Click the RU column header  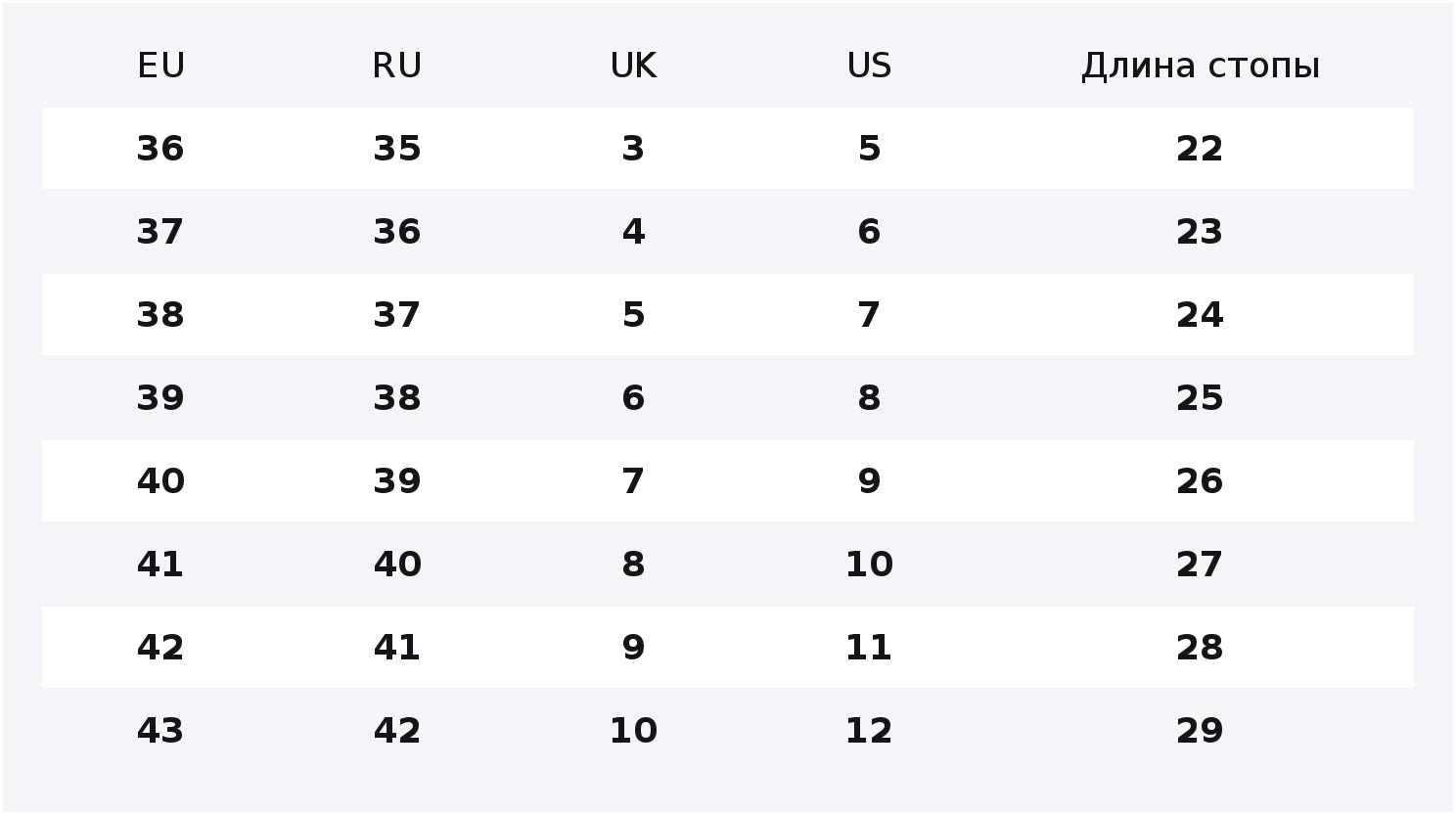[x=397, y=66]
